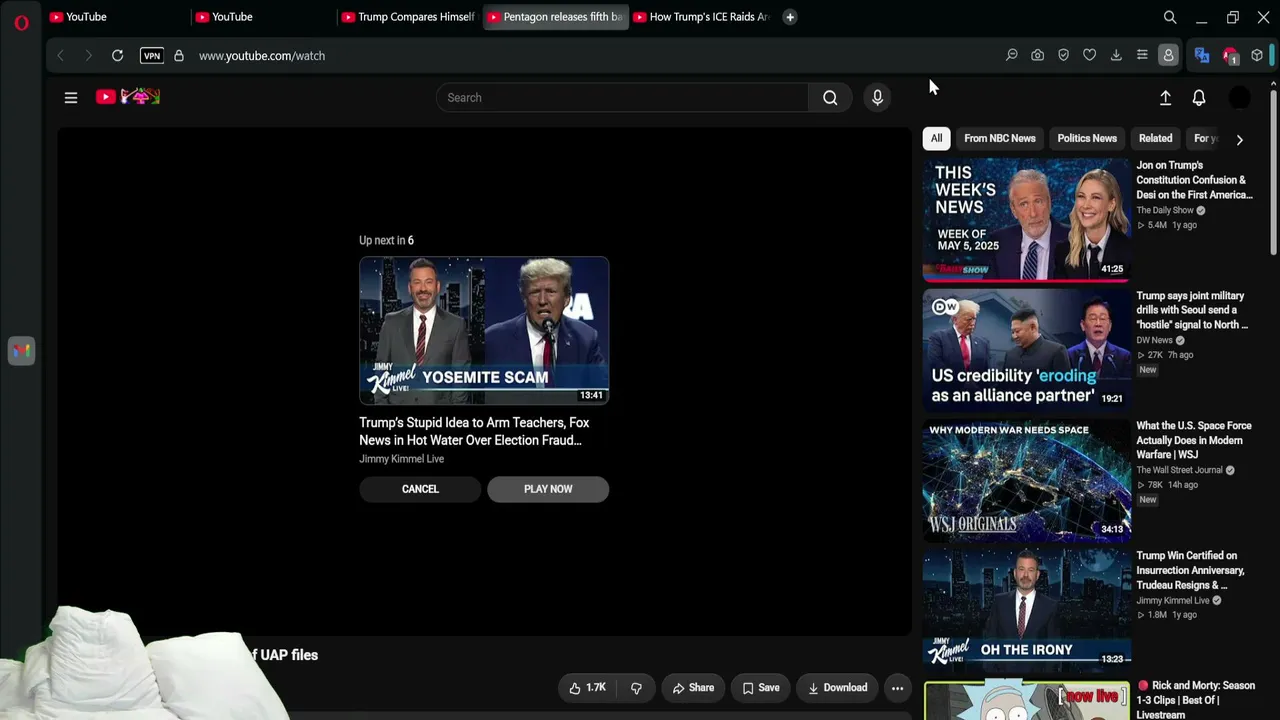
Task: Open the Opera main menu
Action: tap(21, 22)
